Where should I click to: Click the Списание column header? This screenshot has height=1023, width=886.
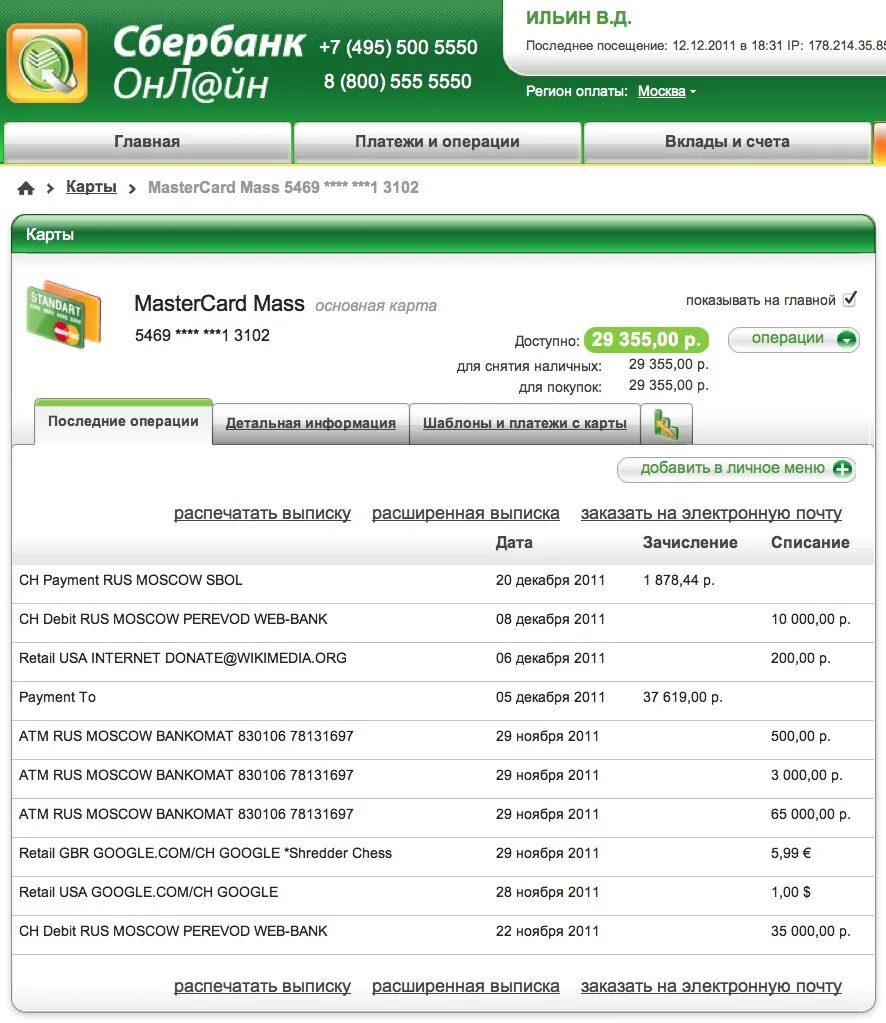[810, 543]
